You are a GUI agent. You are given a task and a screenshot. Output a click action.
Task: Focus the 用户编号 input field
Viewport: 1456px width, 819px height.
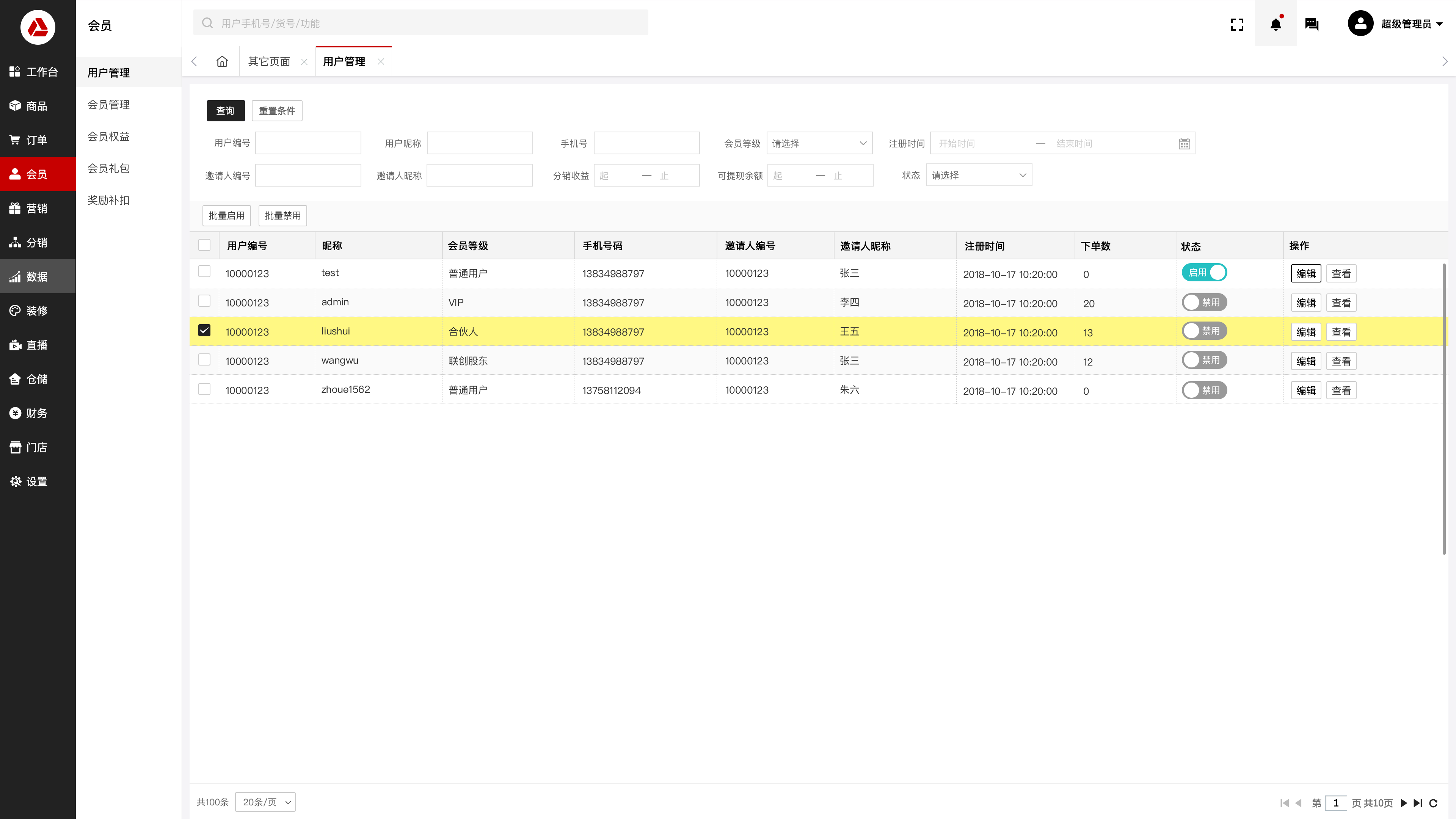308,143
